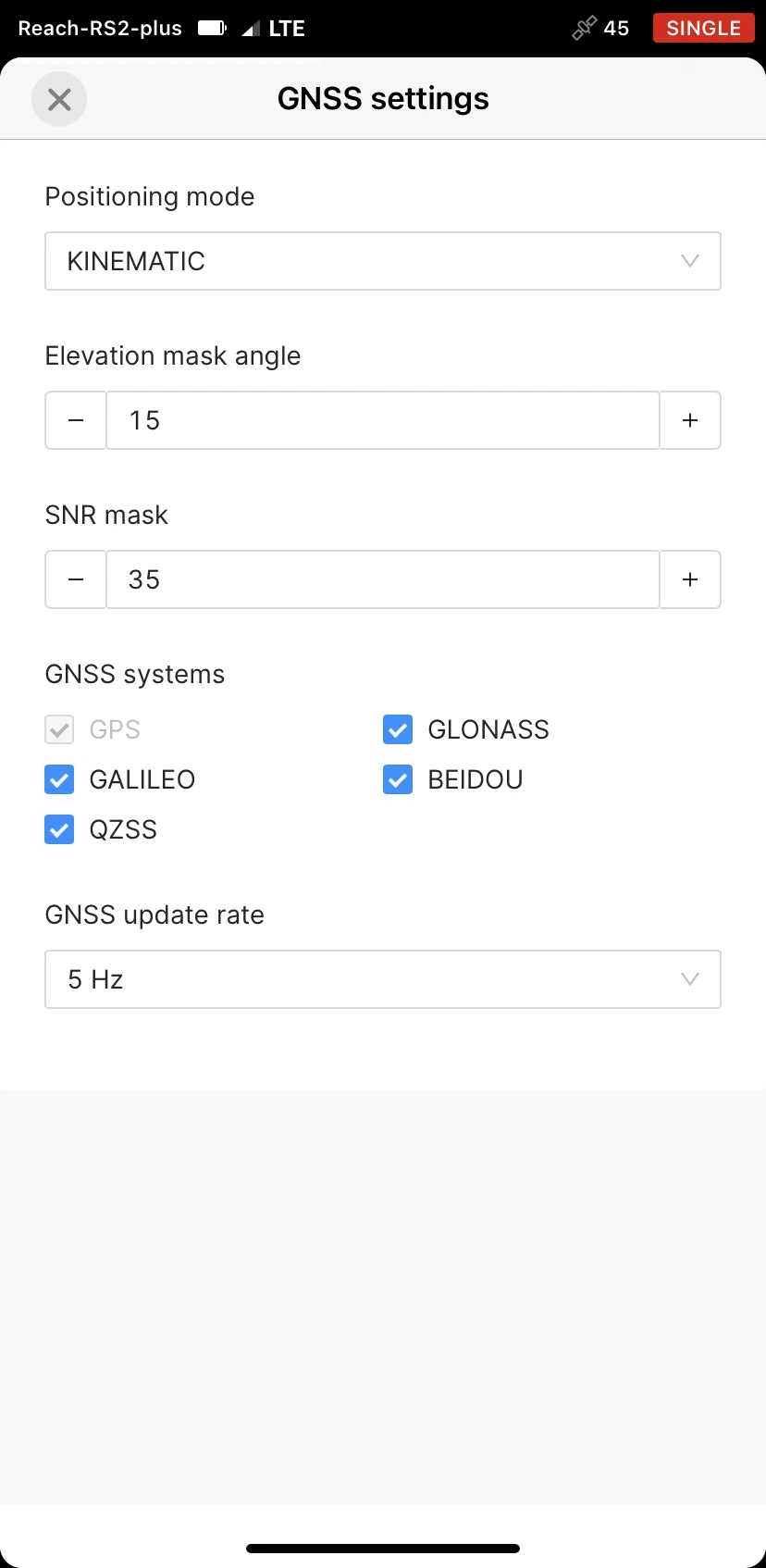Click the minus to decrease SNR mask
The image size is (766, 1568).
(x=75, y=579)
